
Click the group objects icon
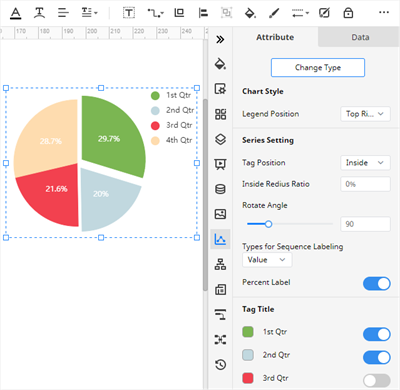227,13
